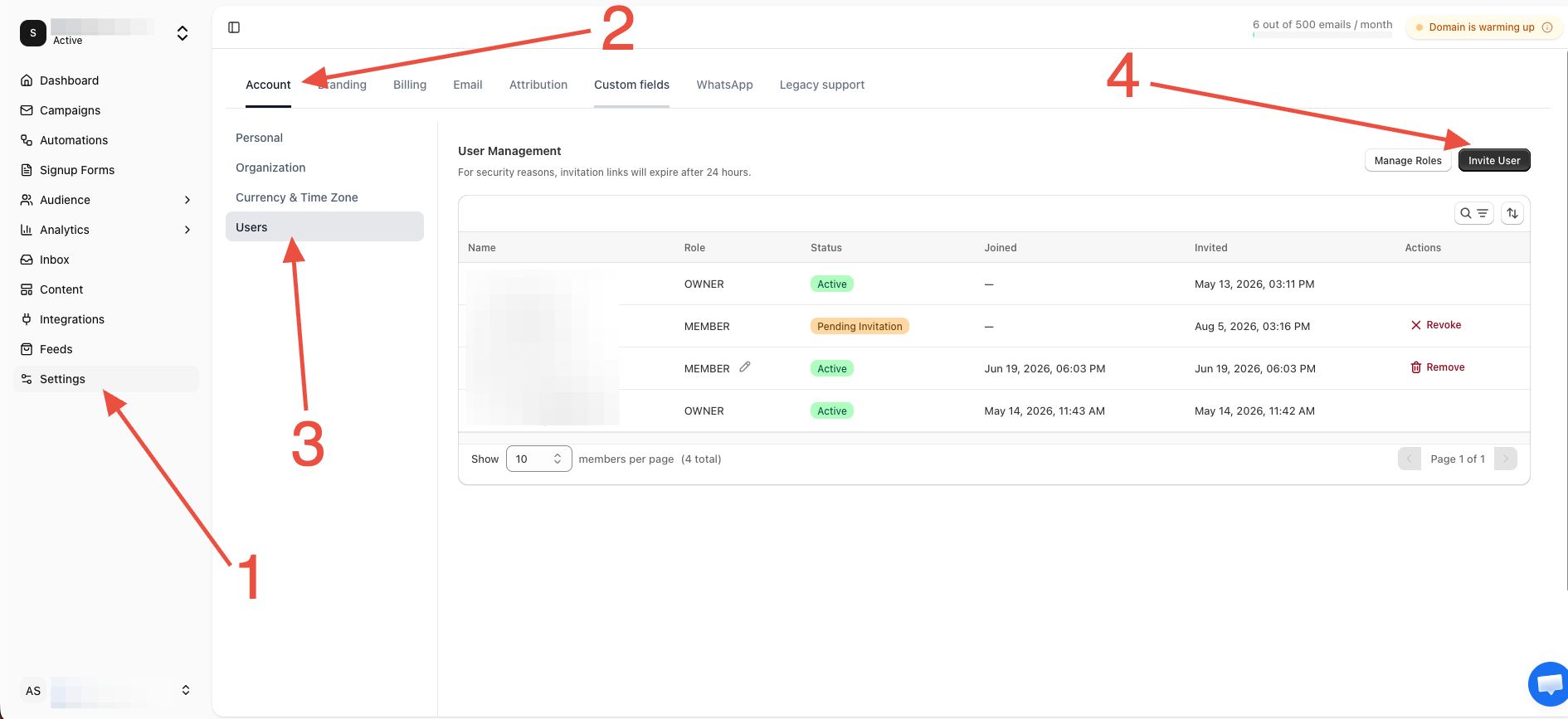Switch to the Billing tab
Viewport: 1568px width, 719px height.
(410, 85)
